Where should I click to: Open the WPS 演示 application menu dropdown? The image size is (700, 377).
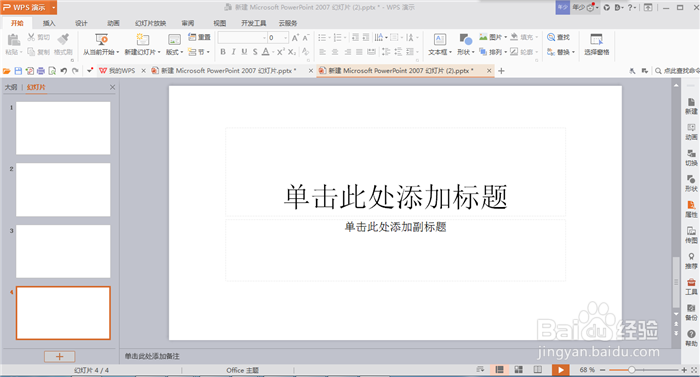(54, 8)
